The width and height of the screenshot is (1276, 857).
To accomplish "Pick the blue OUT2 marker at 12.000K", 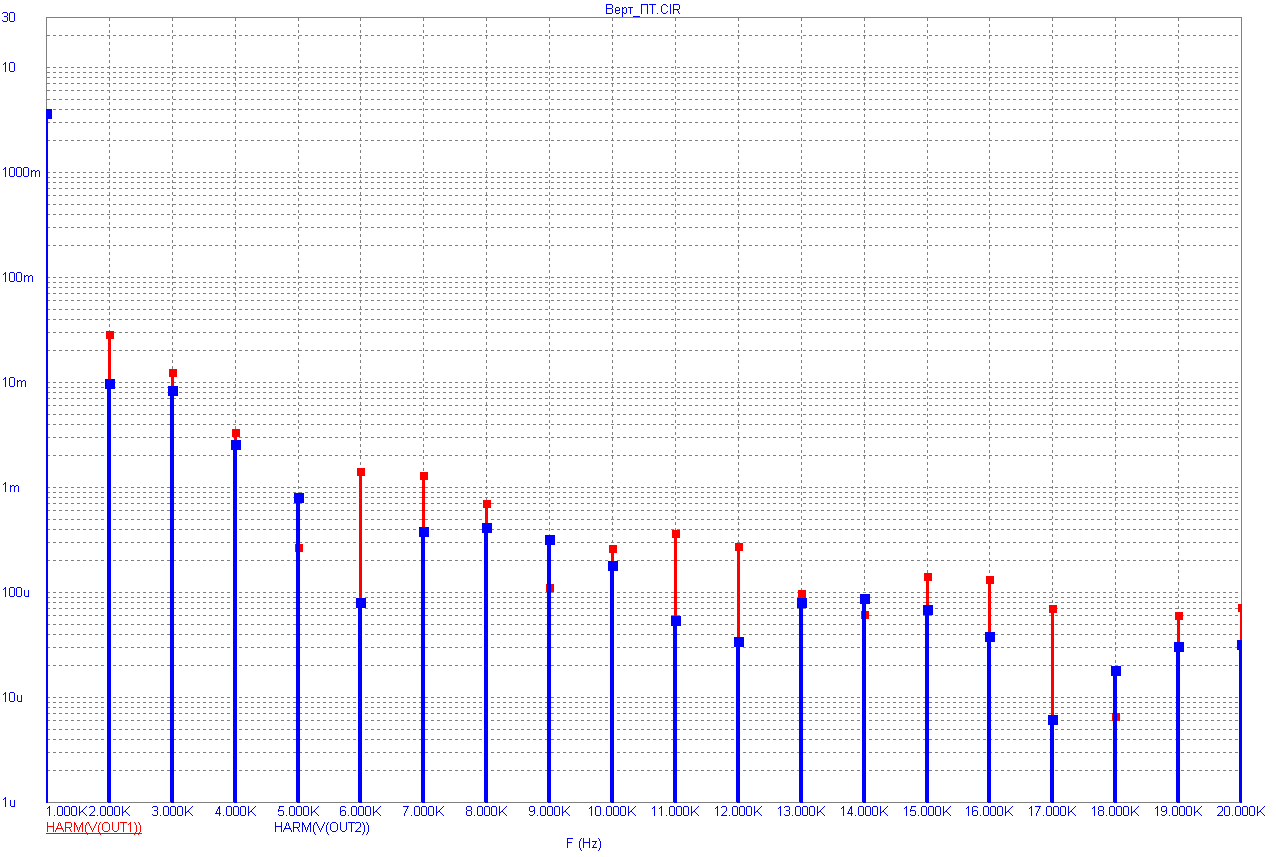I will 739,642.
